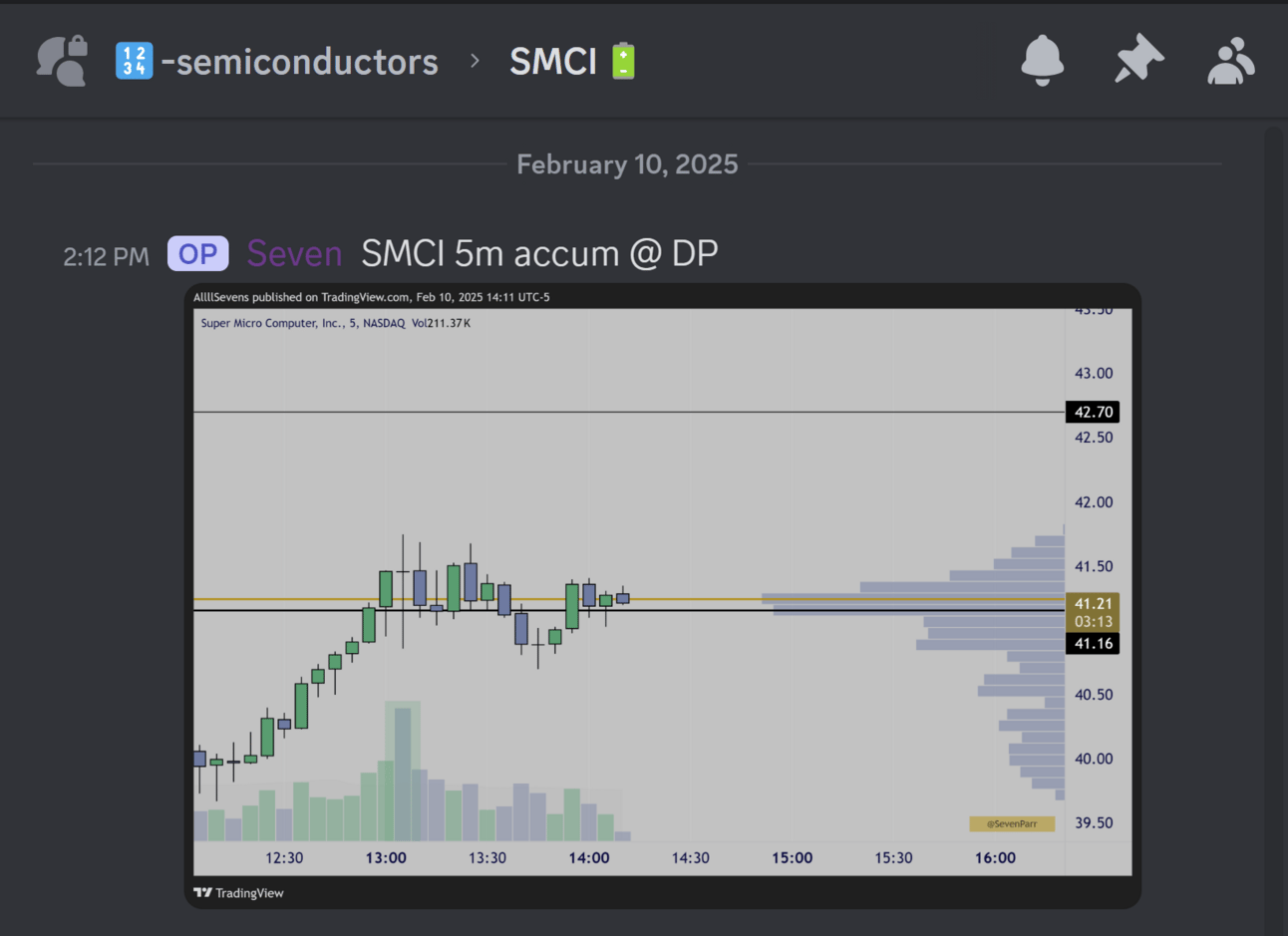1288x936 pixels.
Task: Open Seven's user profile
Action: 294,254
